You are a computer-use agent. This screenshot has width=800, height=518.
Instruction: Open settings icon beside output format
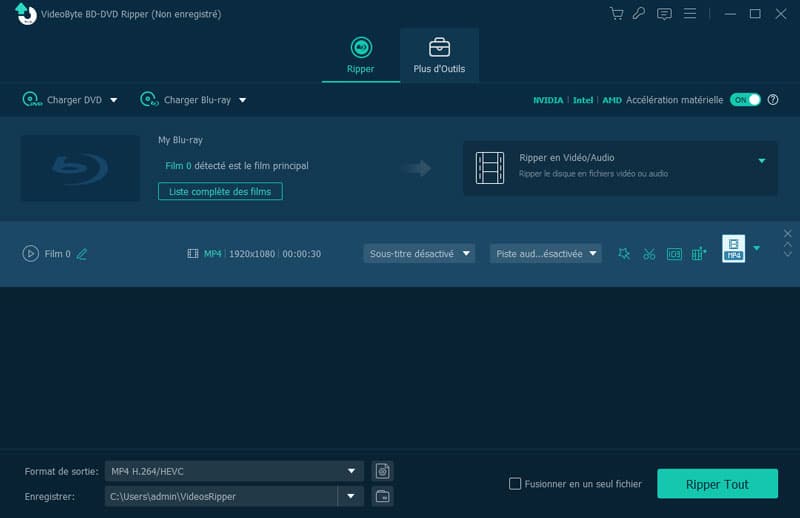click(381, 471)
